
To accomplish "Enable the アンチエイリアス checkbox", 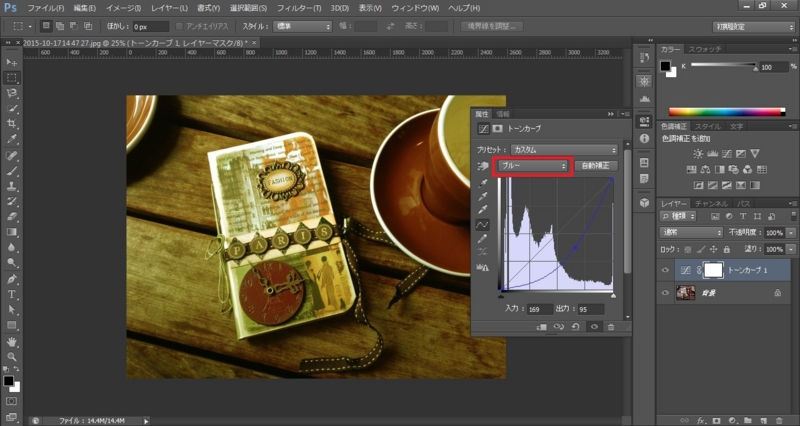I will coord(179,26).
